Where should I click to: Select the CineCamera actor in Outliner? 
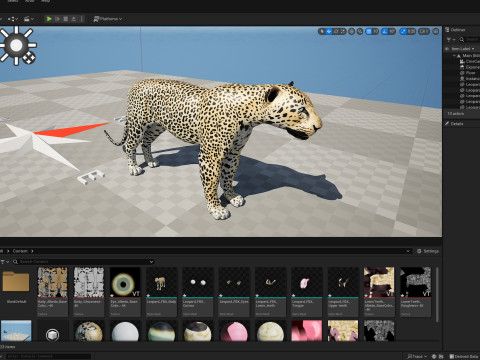click(470, 61)
